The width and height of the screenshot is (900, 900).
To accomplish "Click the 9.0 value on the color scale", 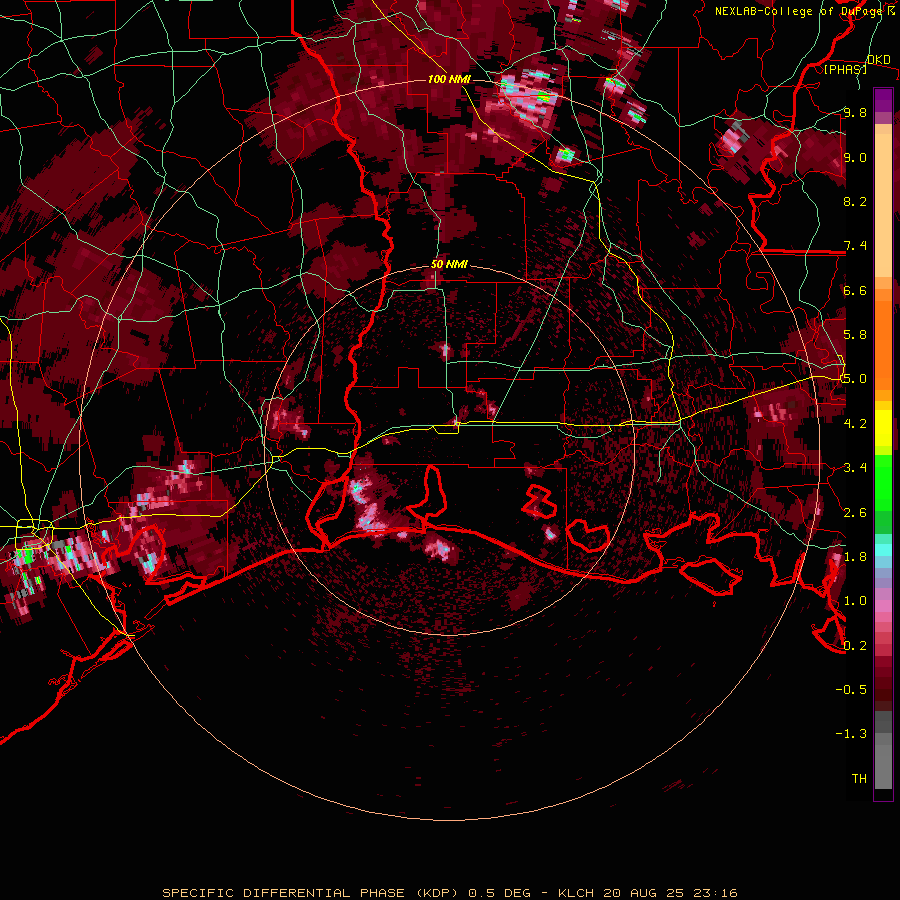I will pos(855,157).
